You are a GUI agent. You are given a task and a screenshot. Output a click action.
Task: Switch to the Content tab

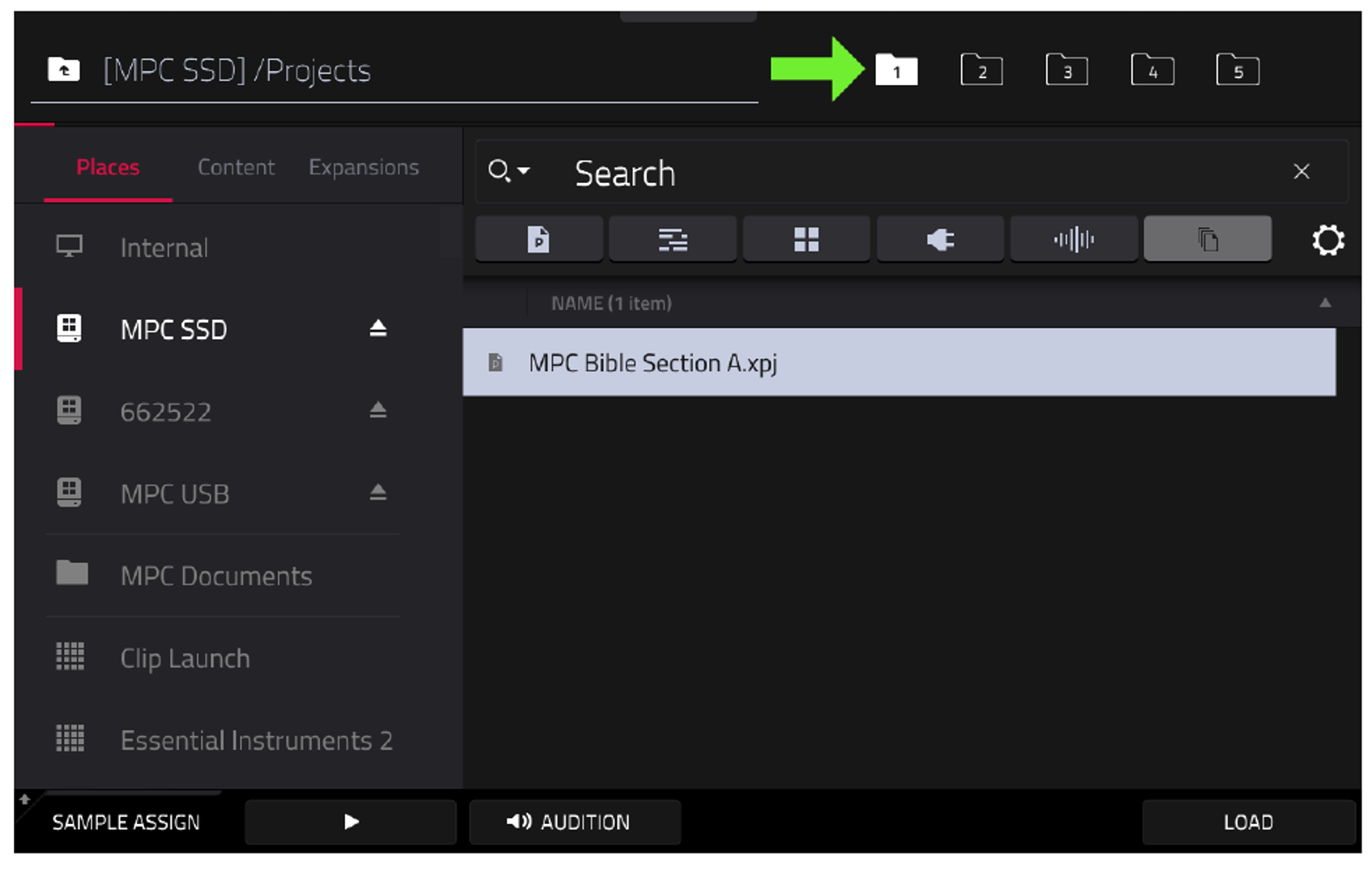point(236,167)
